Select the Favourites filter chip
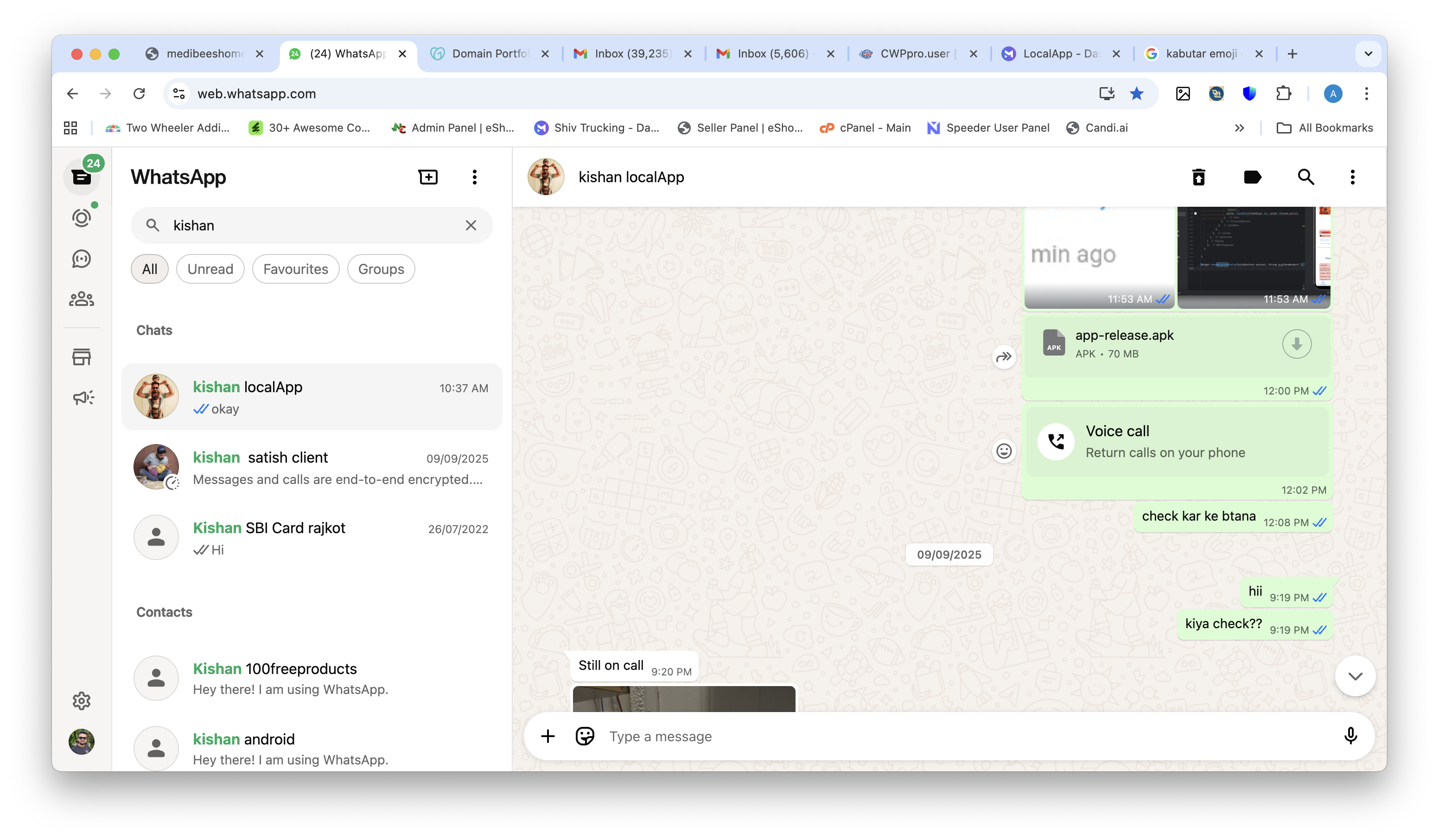 [x=295, y=269]
